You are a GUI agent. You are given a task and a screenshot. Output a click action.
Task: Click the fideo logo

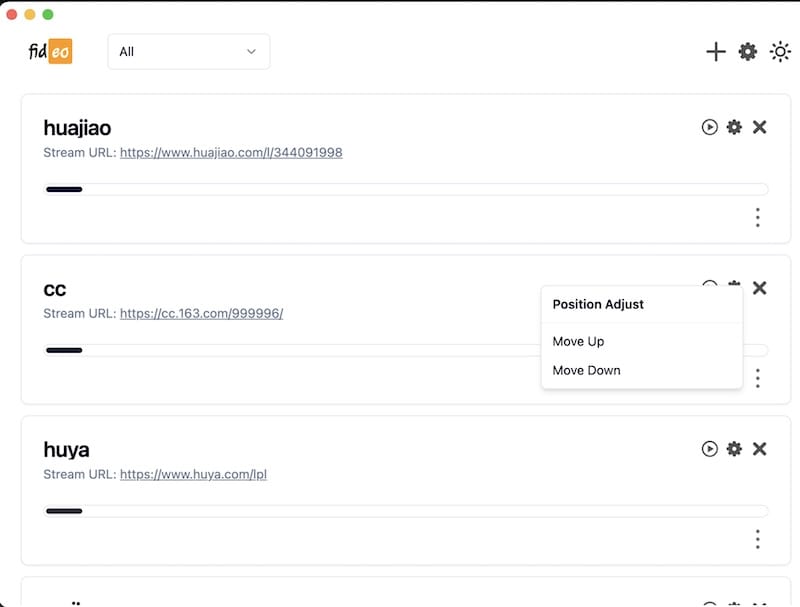pyautogui.click(x=50, y=52)
